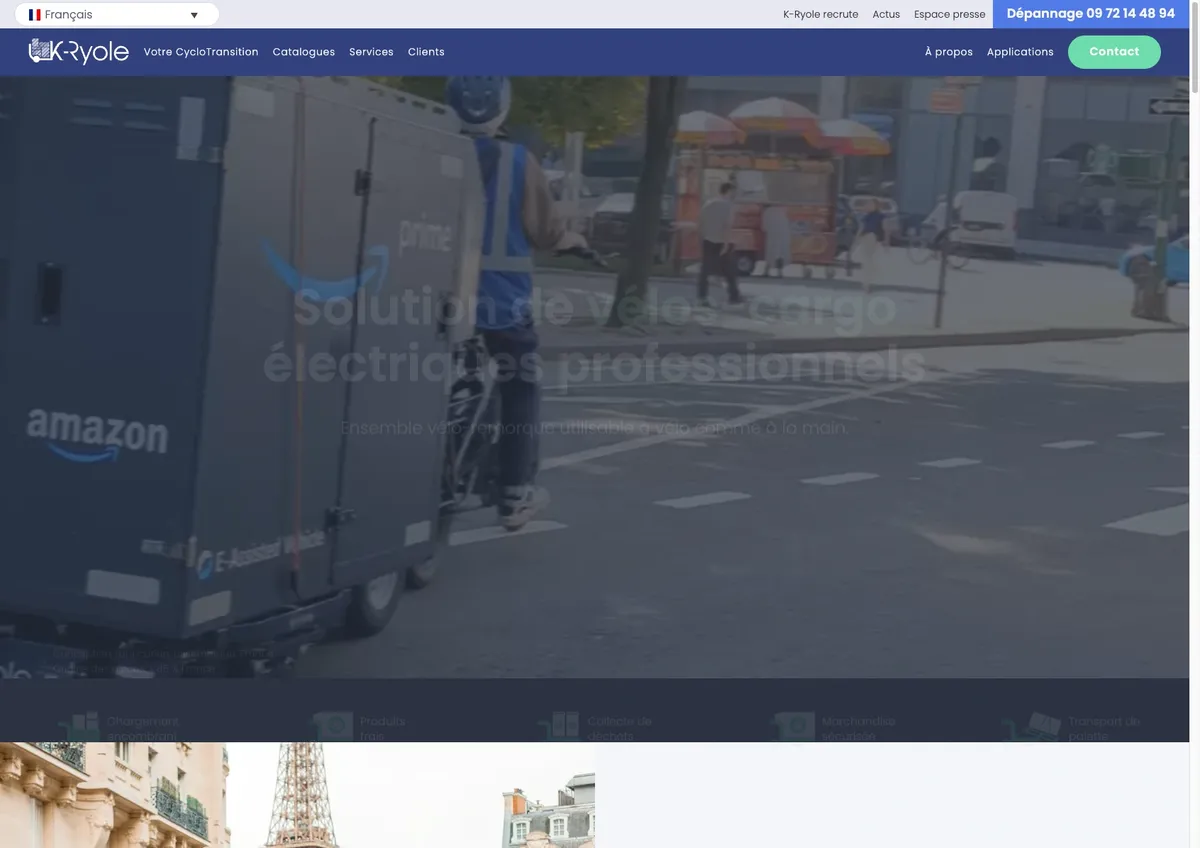Open the Applications menu

click(x=1020, y=52)
